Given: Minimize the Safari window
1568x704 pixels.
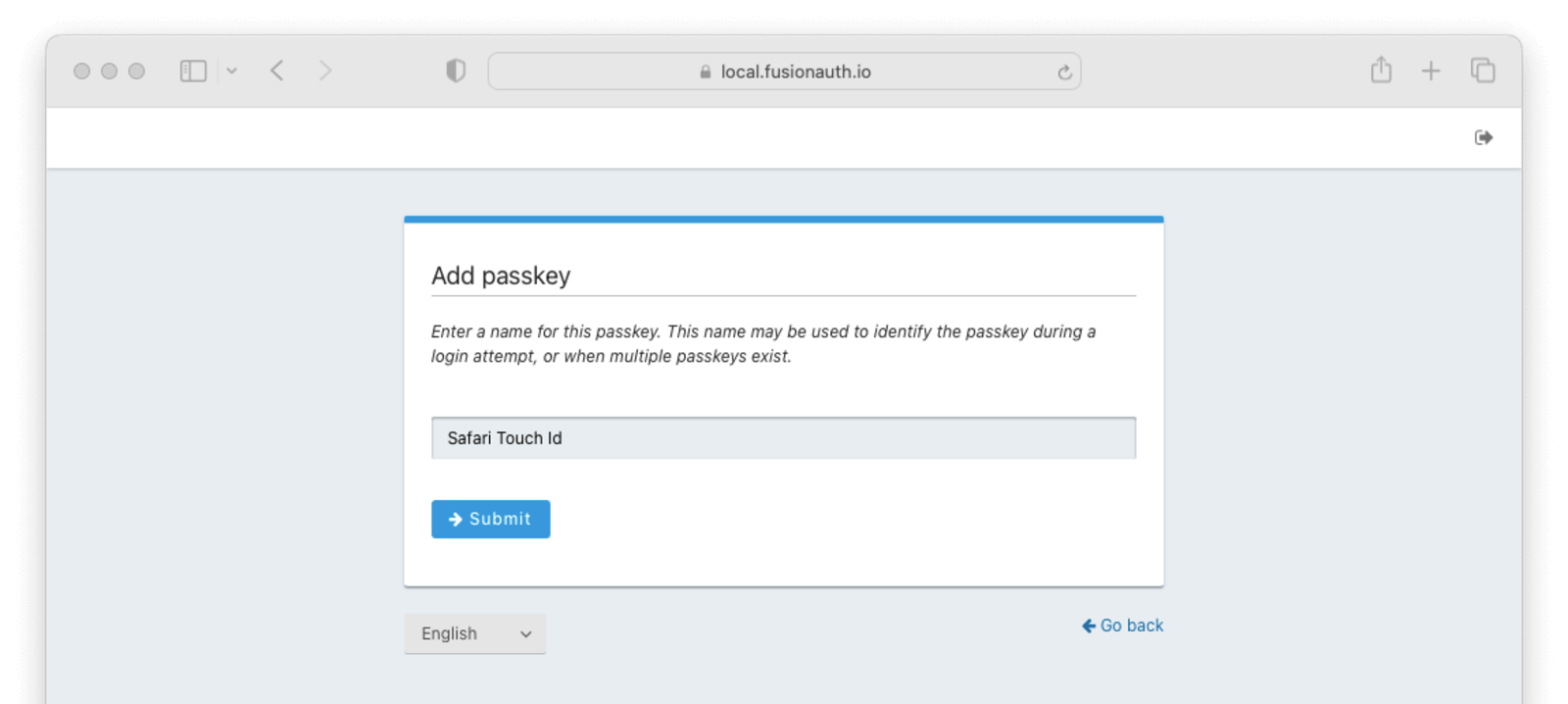Looking at the screenshot, I should (110, 71).
